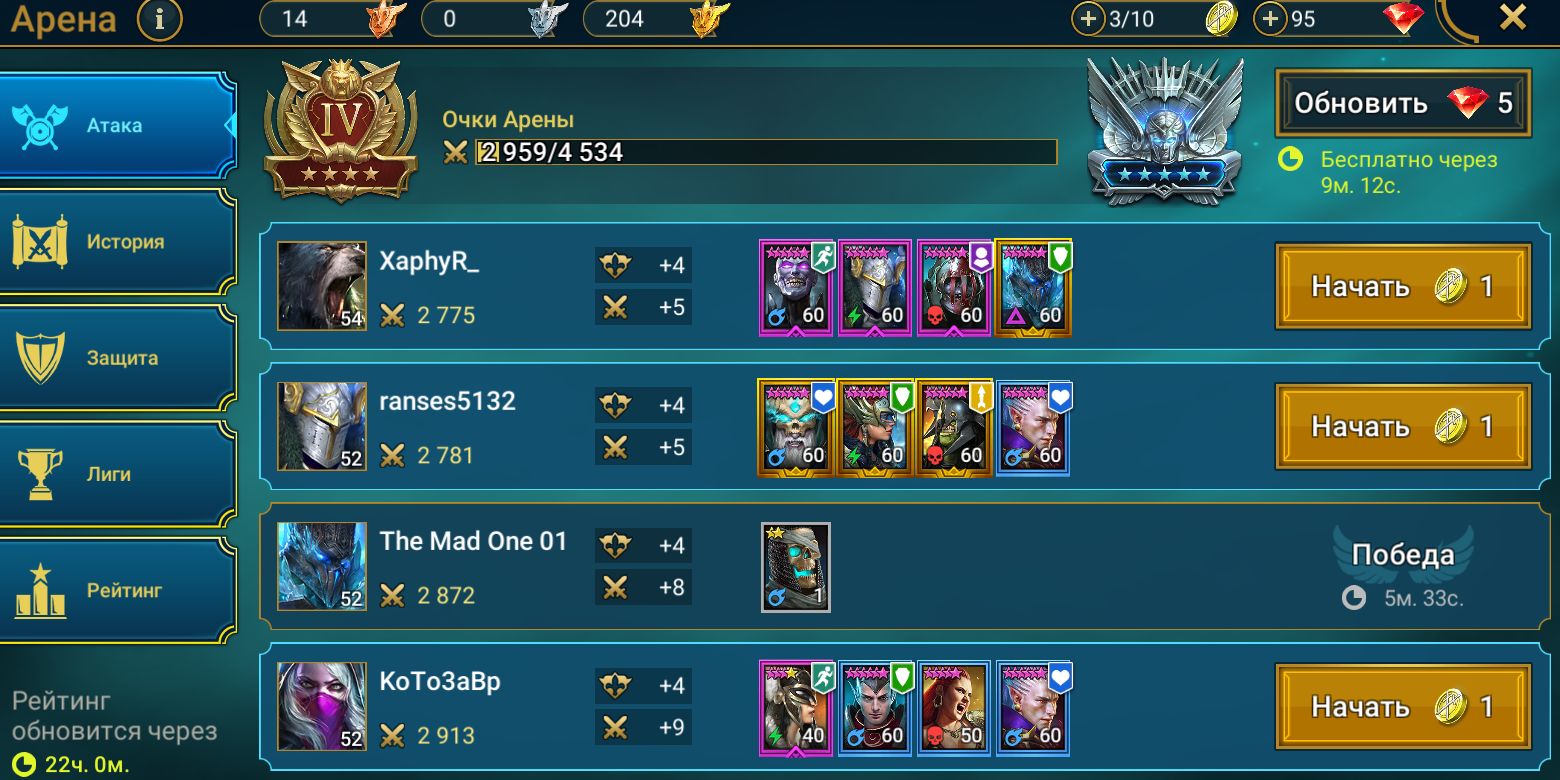Open the История tab

tap(118, 242)
